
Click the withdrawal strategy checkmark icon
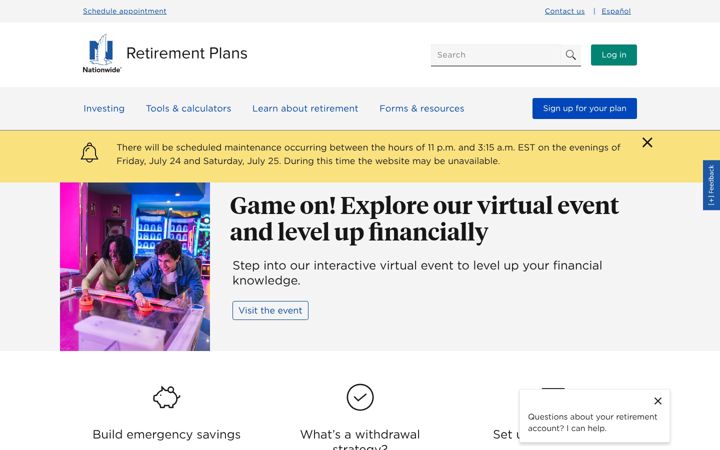[x=360, y=397]
